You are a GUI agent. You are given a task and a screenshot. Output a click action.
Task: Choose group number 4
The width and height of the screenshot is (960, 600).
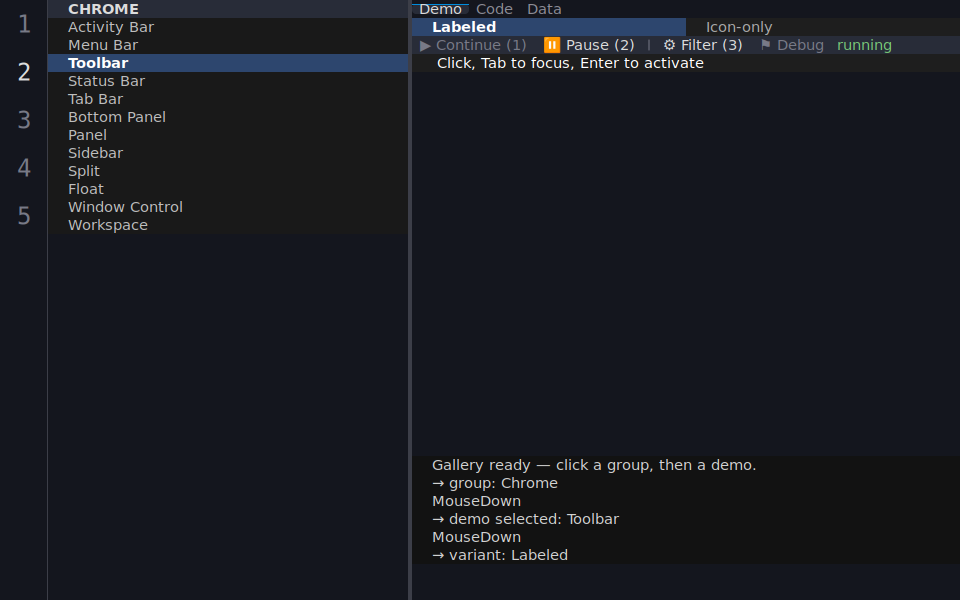24,167
